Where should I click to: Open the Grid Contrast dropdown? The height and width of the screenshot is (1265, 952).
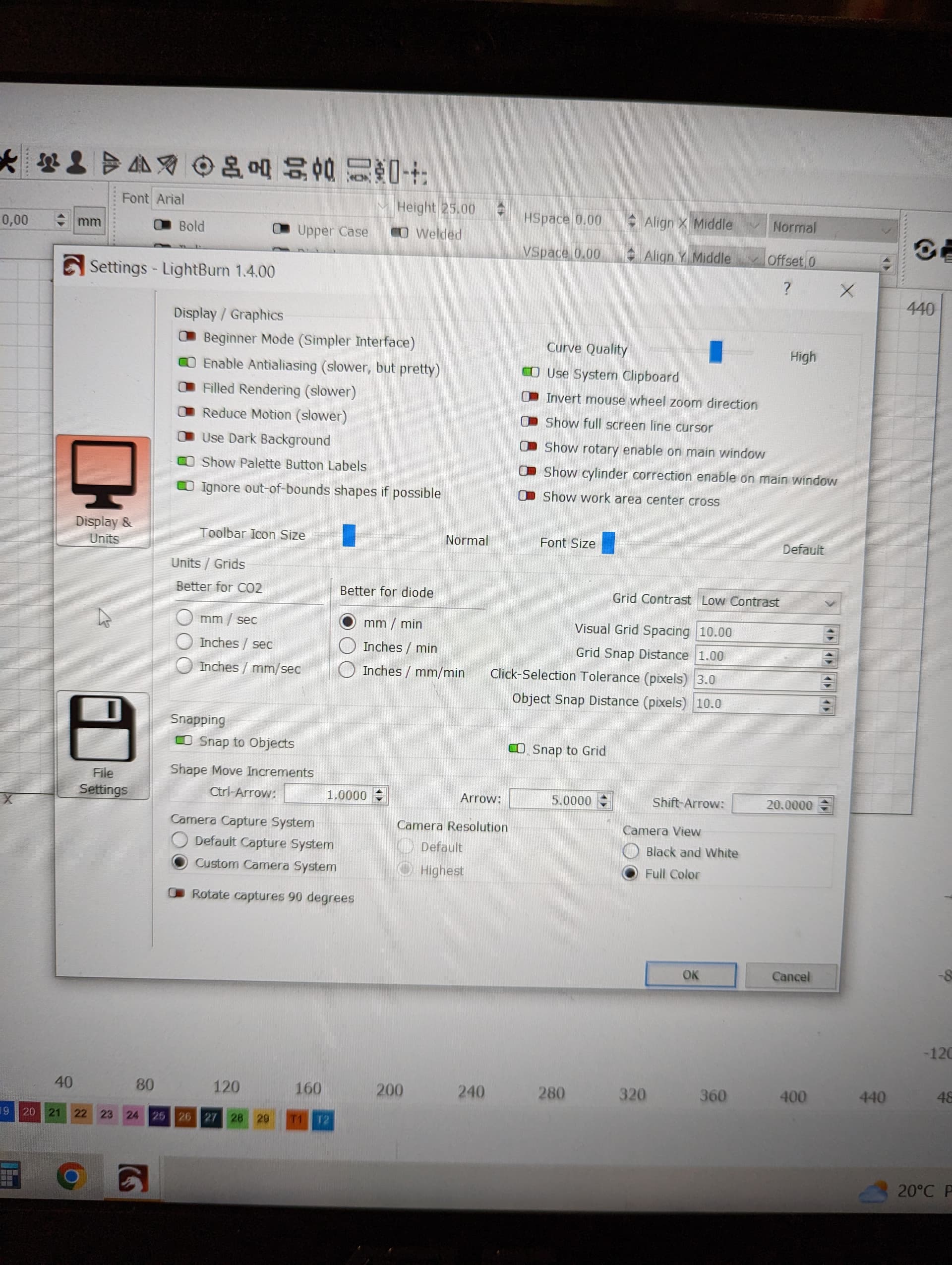coord(769,602)
